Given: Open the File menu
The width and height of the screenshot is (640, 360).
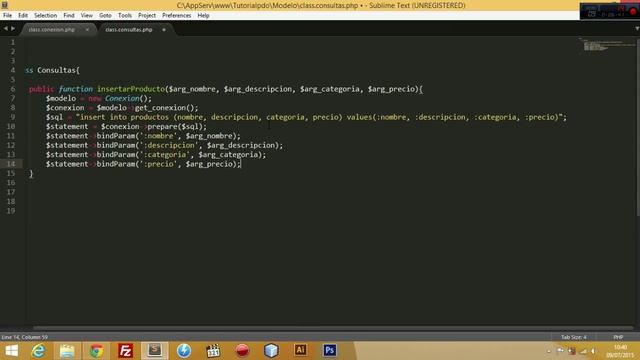Looking at the screenshot, I should 7,16.
